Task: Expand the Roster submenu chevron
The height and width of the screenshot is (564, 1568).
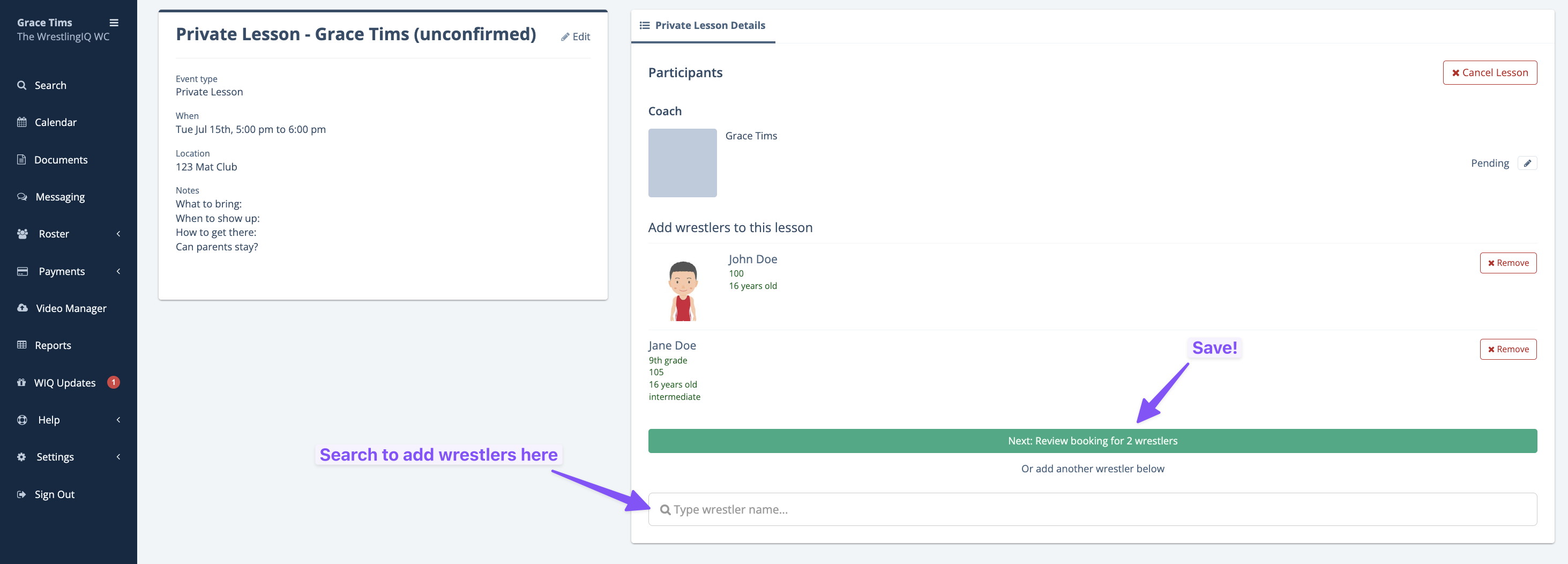Action: (118, 234)
